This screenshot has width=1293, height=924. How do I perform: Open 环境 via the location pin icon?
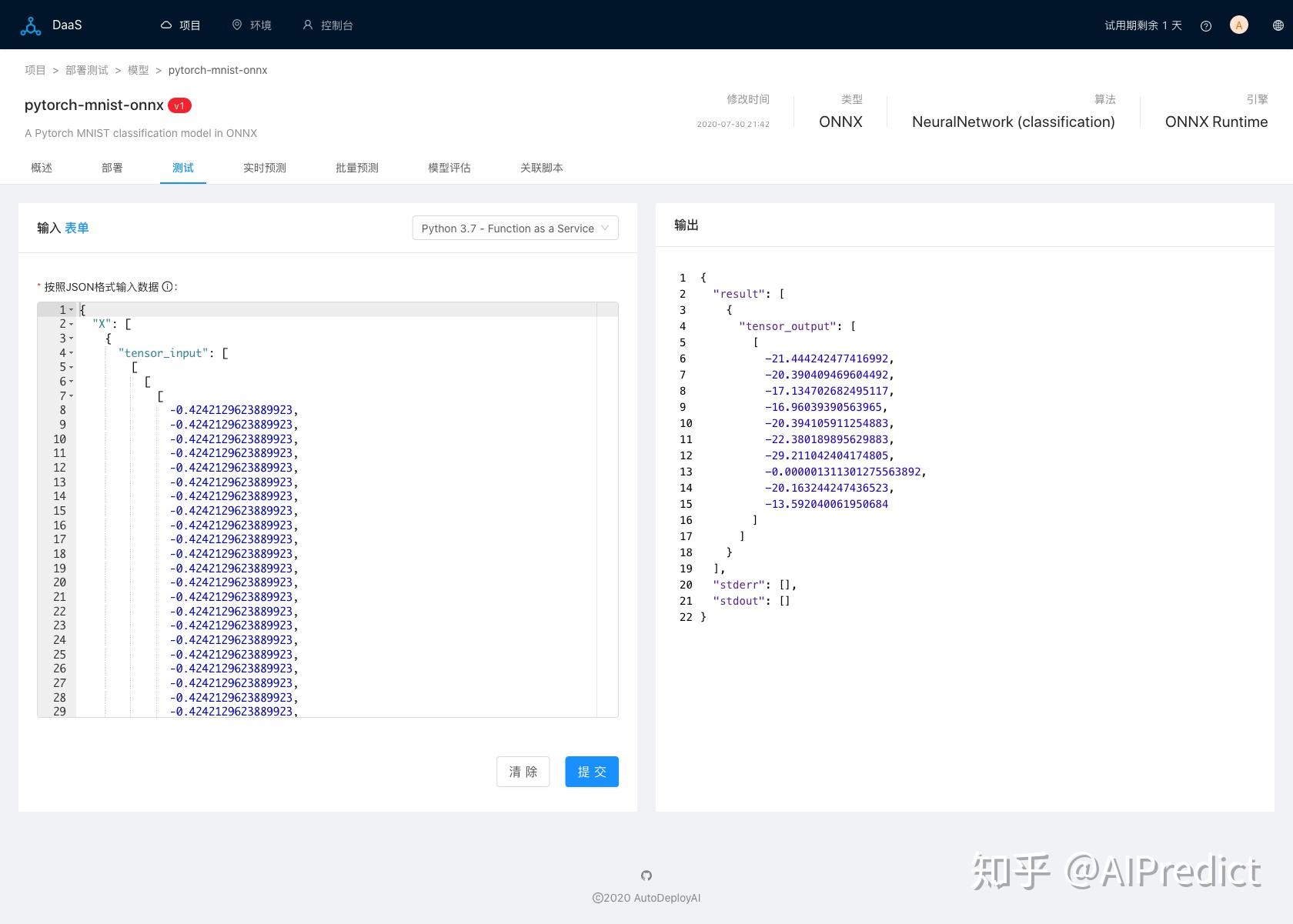click(237, 25)
